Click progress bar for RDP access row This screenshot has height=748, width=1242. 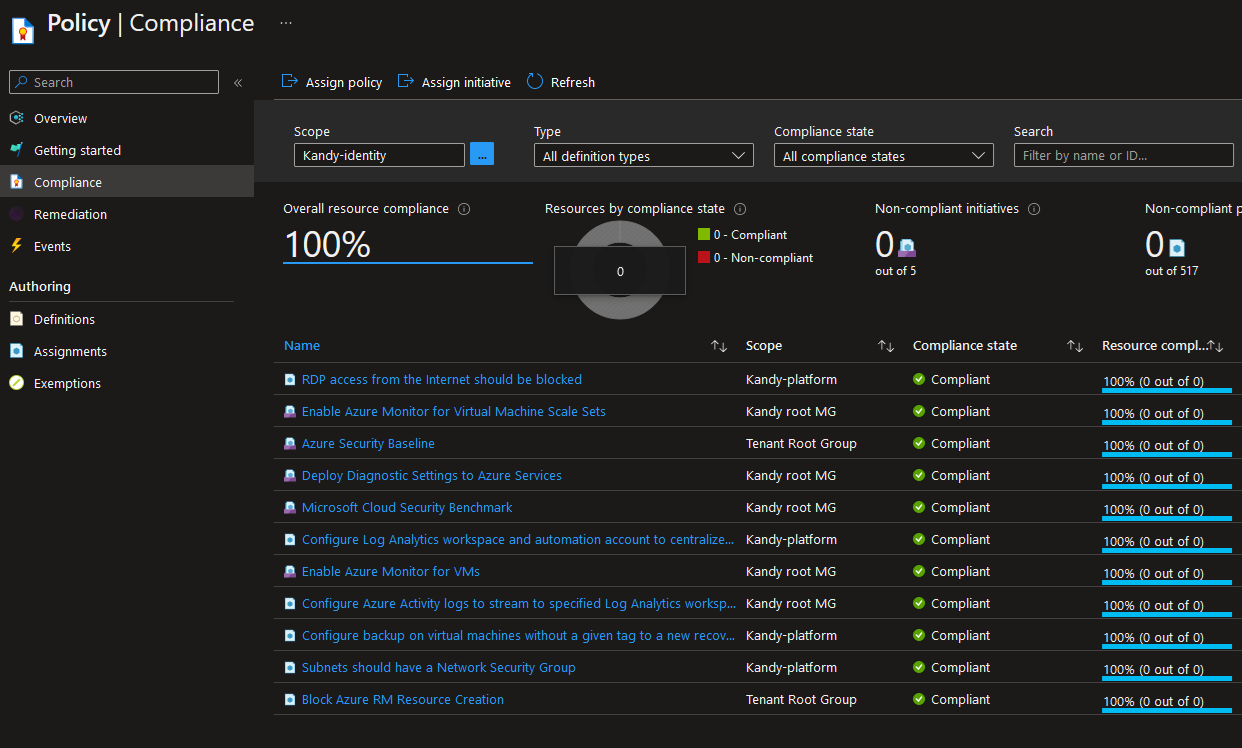1167,391
